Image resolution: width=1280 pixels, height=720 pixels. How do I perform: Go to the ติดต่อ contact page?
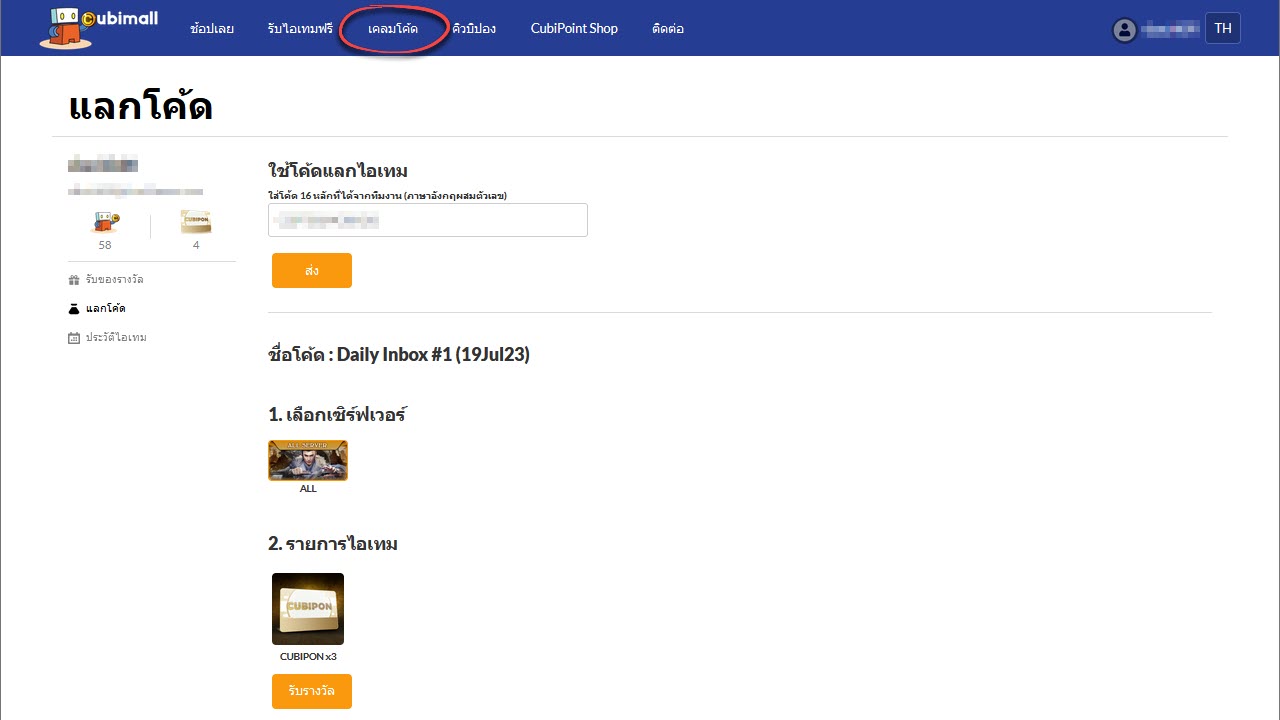click(667, 28)
